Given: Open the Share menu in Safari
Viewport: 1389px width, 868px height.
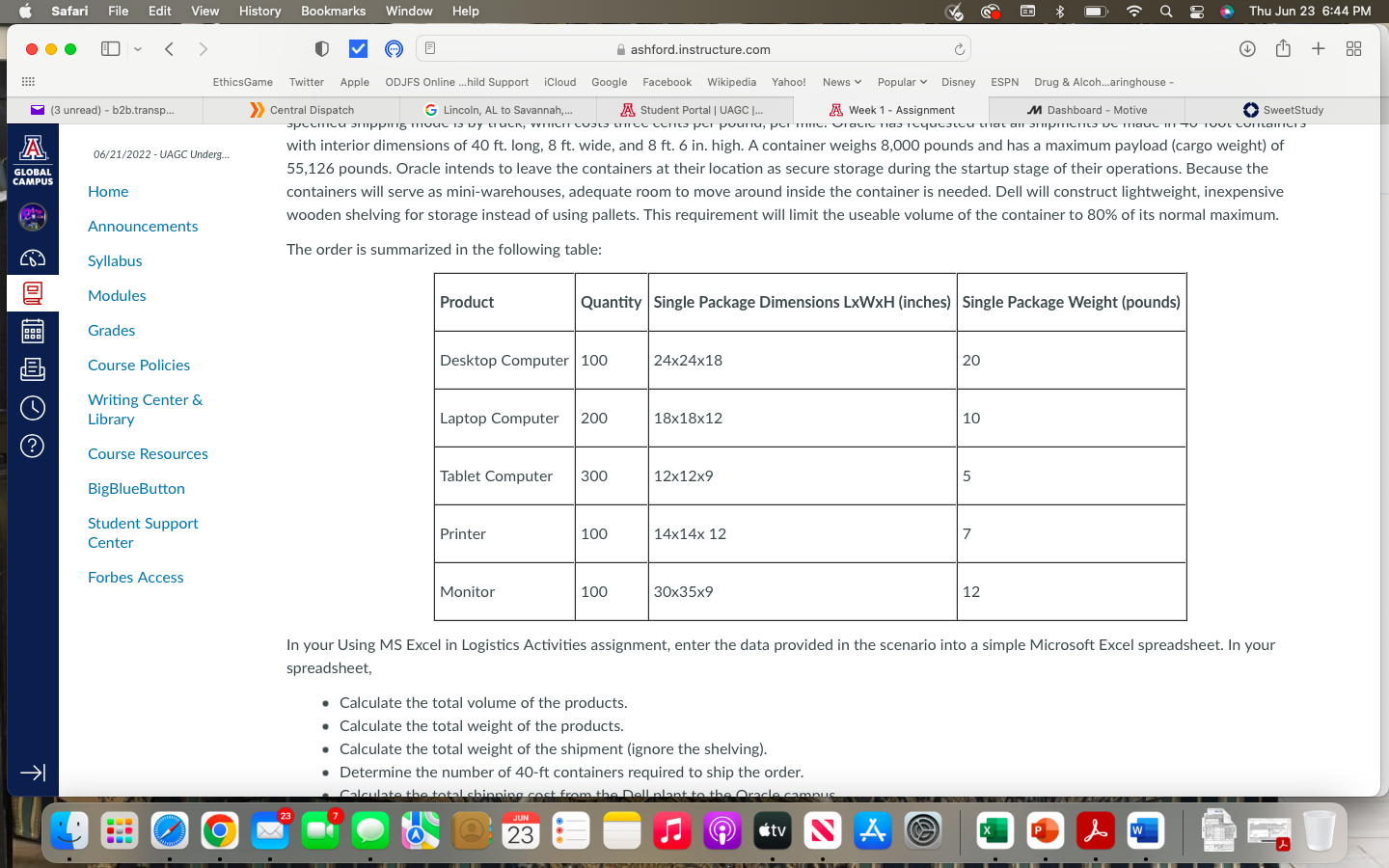Looking at the screenshot, I should pos(1283,48).
